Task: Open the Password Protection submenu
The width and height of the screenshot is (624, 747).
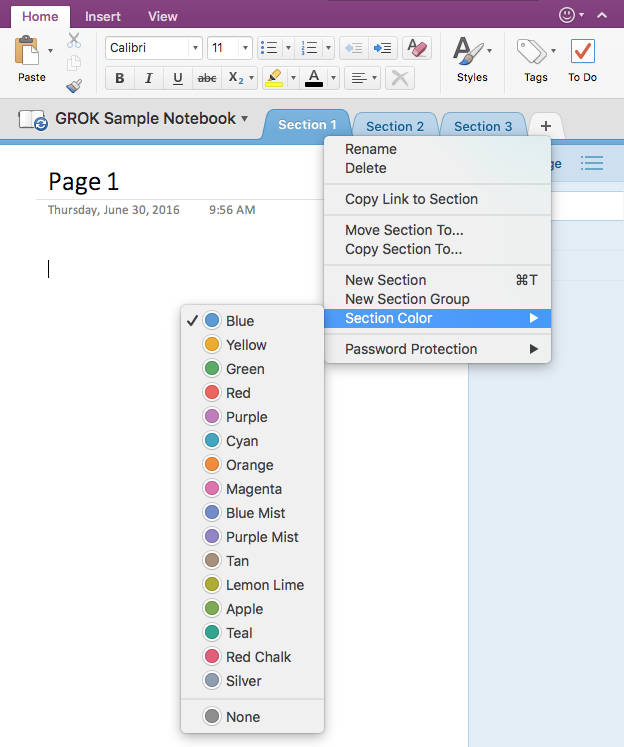Action: coord(437,349)
